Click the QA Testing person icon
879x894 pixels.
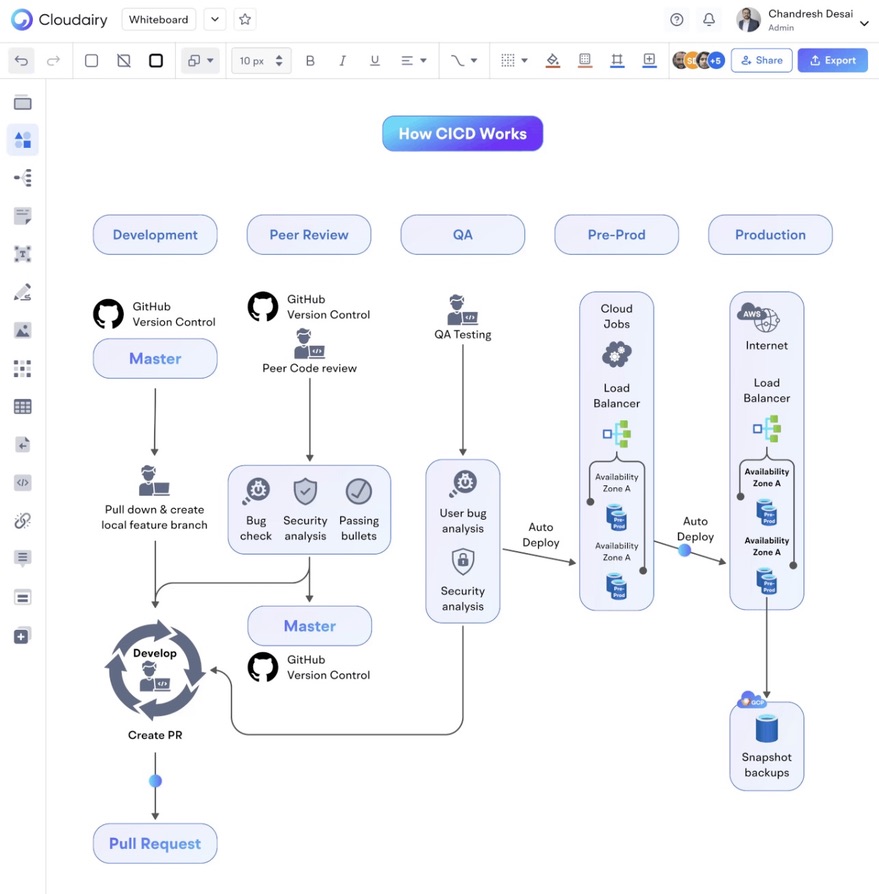[462, 310]
